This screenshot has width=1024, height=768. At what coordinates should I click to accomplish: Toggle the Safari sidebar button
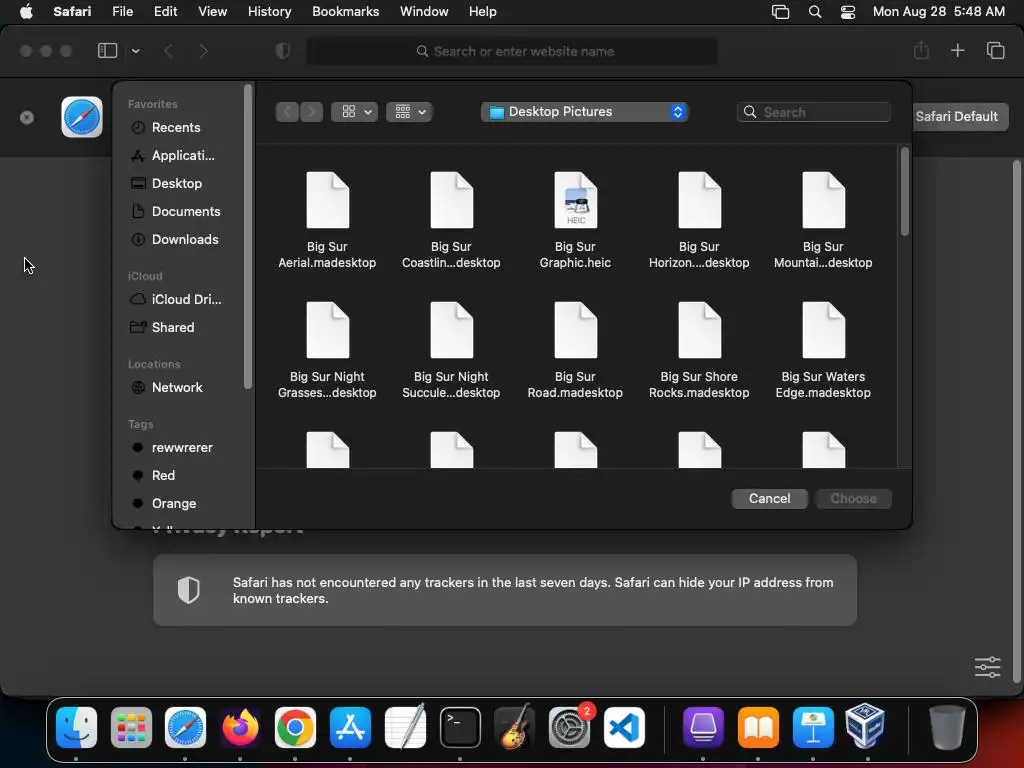tap(107, 51)
